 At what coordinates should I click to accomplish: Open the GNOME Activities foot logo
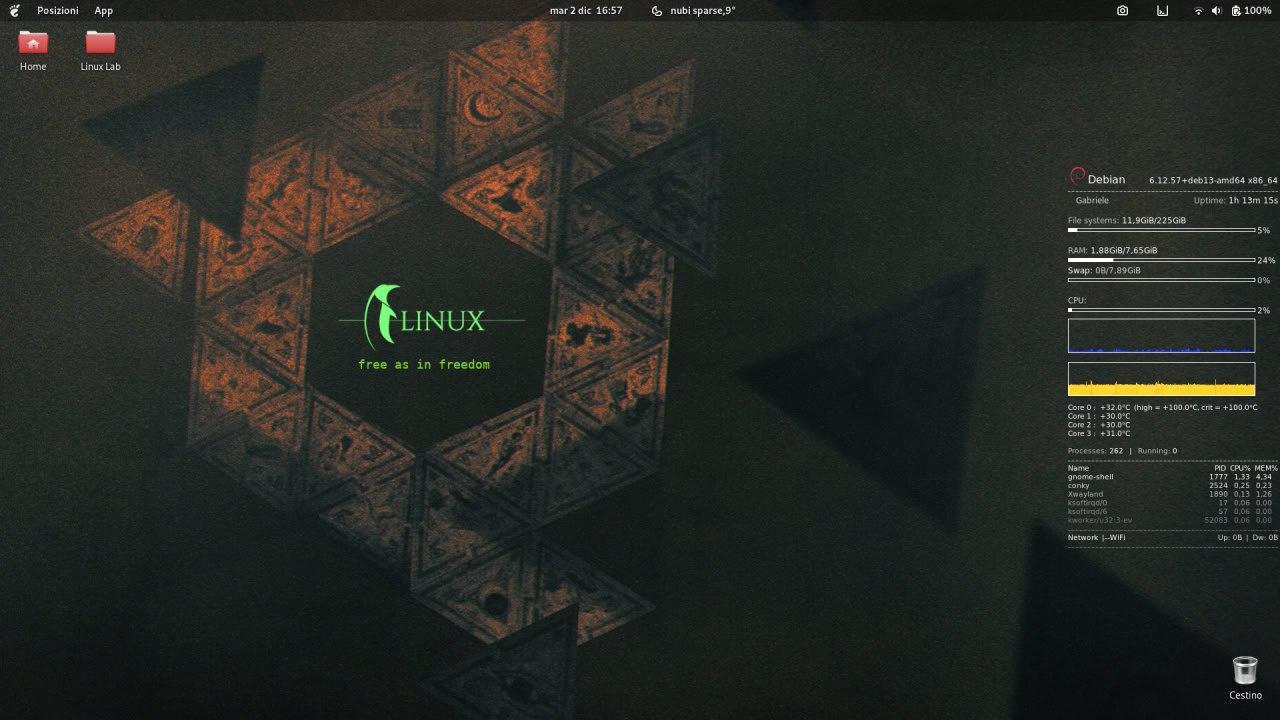tap(14, 10)
